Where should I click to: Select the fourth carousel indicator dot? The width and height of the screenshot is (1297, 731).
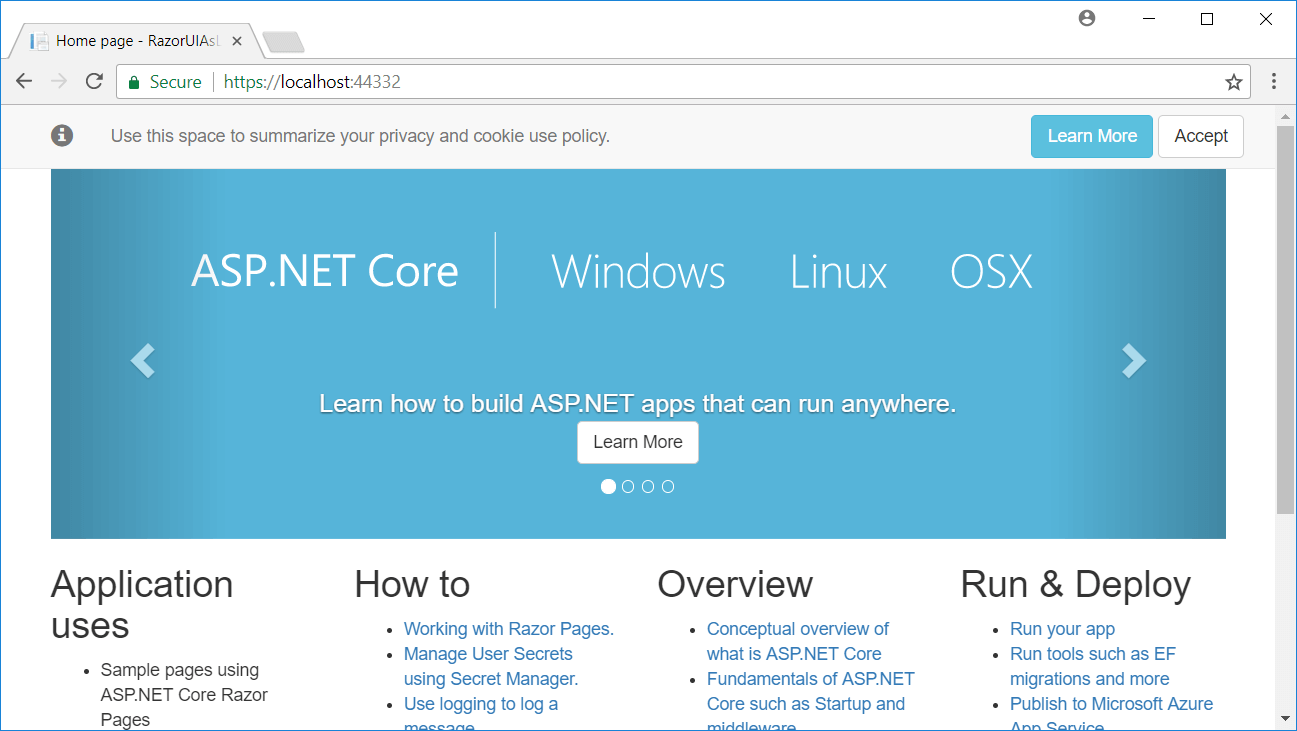(668, 487)
